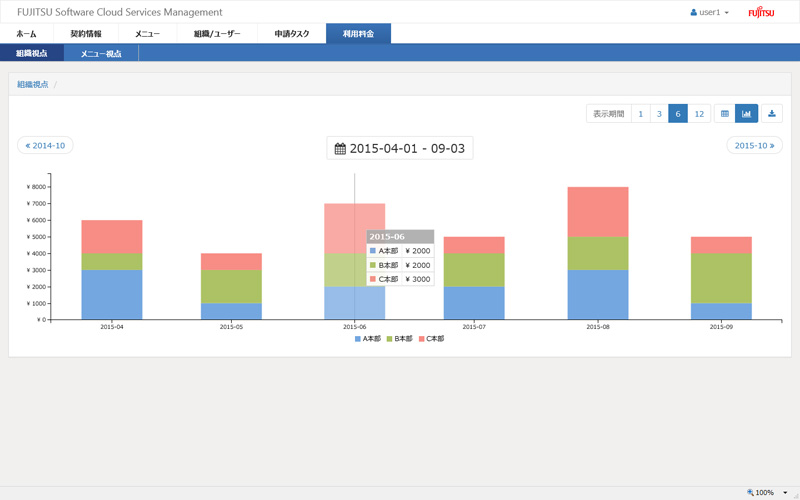Toggle C本部 series in chart legend

pyautogui.click(x=432, y=339)
